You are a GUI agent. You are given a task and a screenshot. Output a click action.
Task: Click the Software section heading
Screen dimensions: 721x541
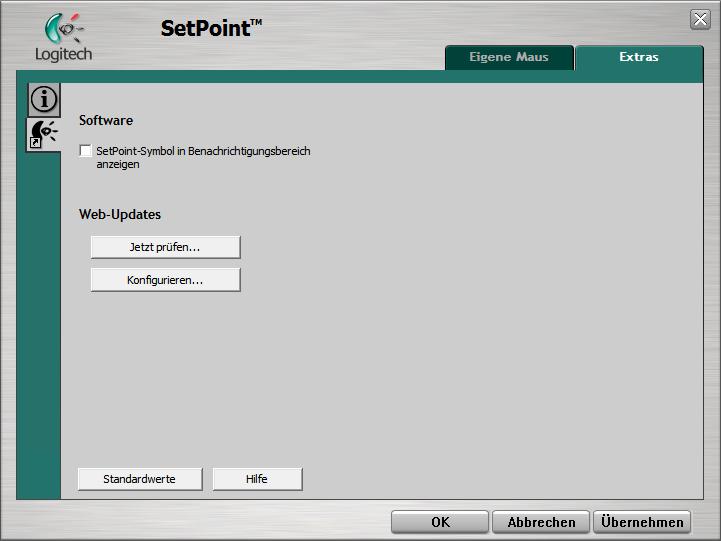tap(106, 120)
